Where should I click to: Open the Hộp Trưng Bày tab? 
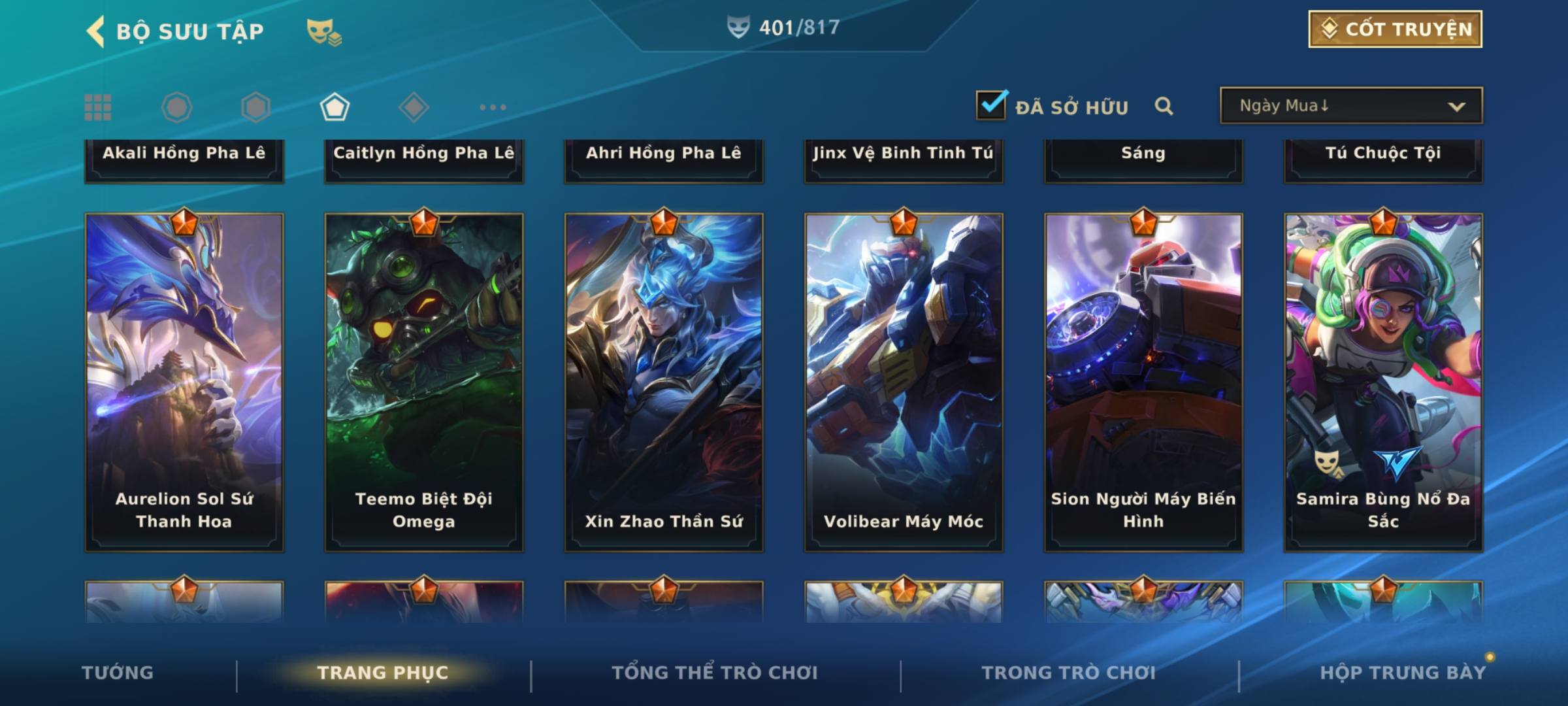[1403, 673]
